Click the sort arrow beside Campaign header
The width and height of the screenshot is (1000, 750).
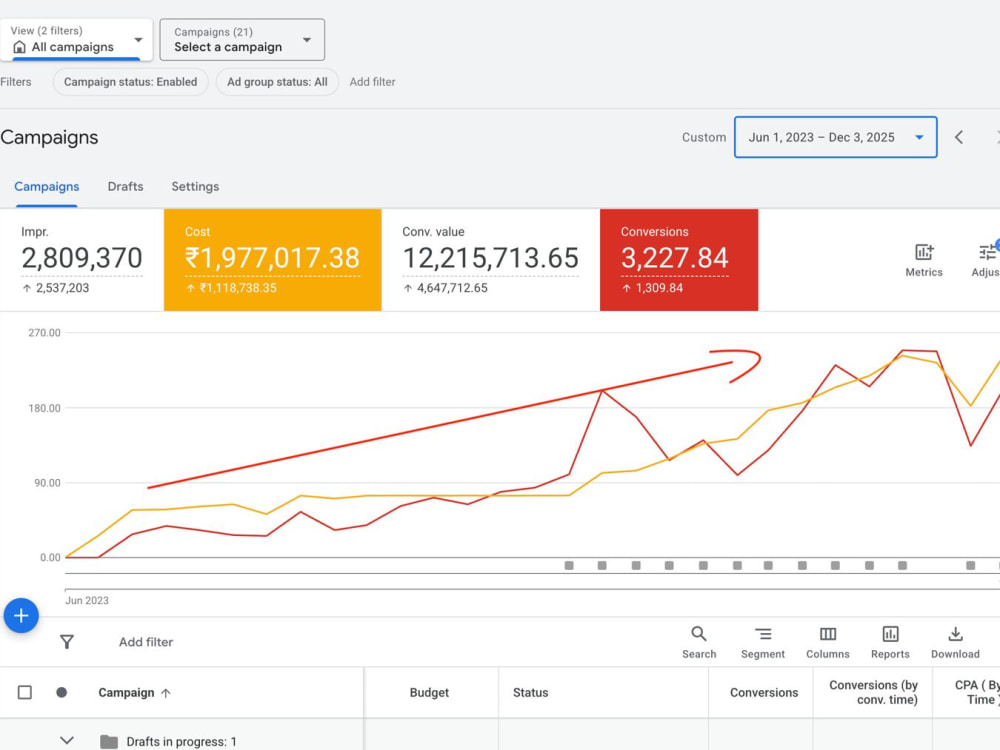[x=166, y=693]
